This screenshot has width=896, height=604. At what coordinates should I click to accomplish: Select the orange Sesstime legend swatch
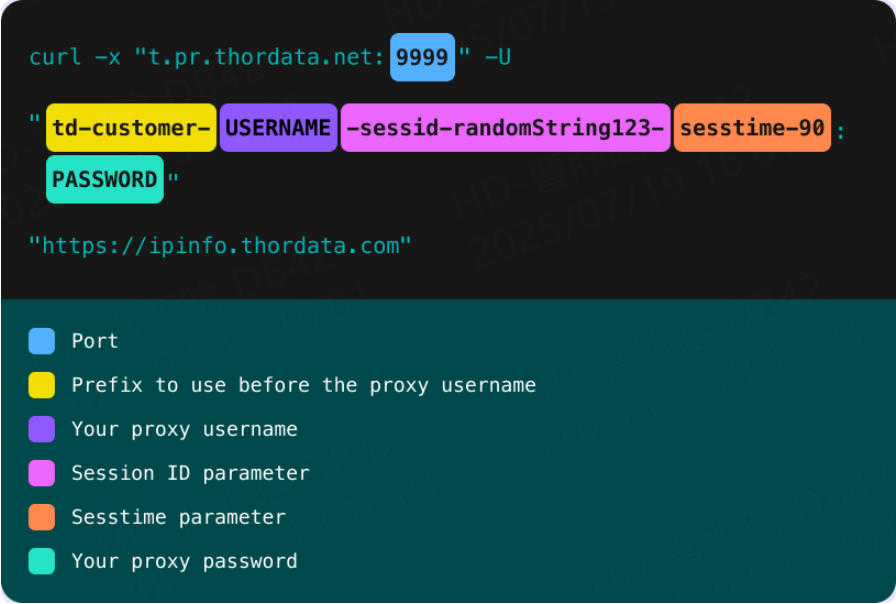click(42, 517)
